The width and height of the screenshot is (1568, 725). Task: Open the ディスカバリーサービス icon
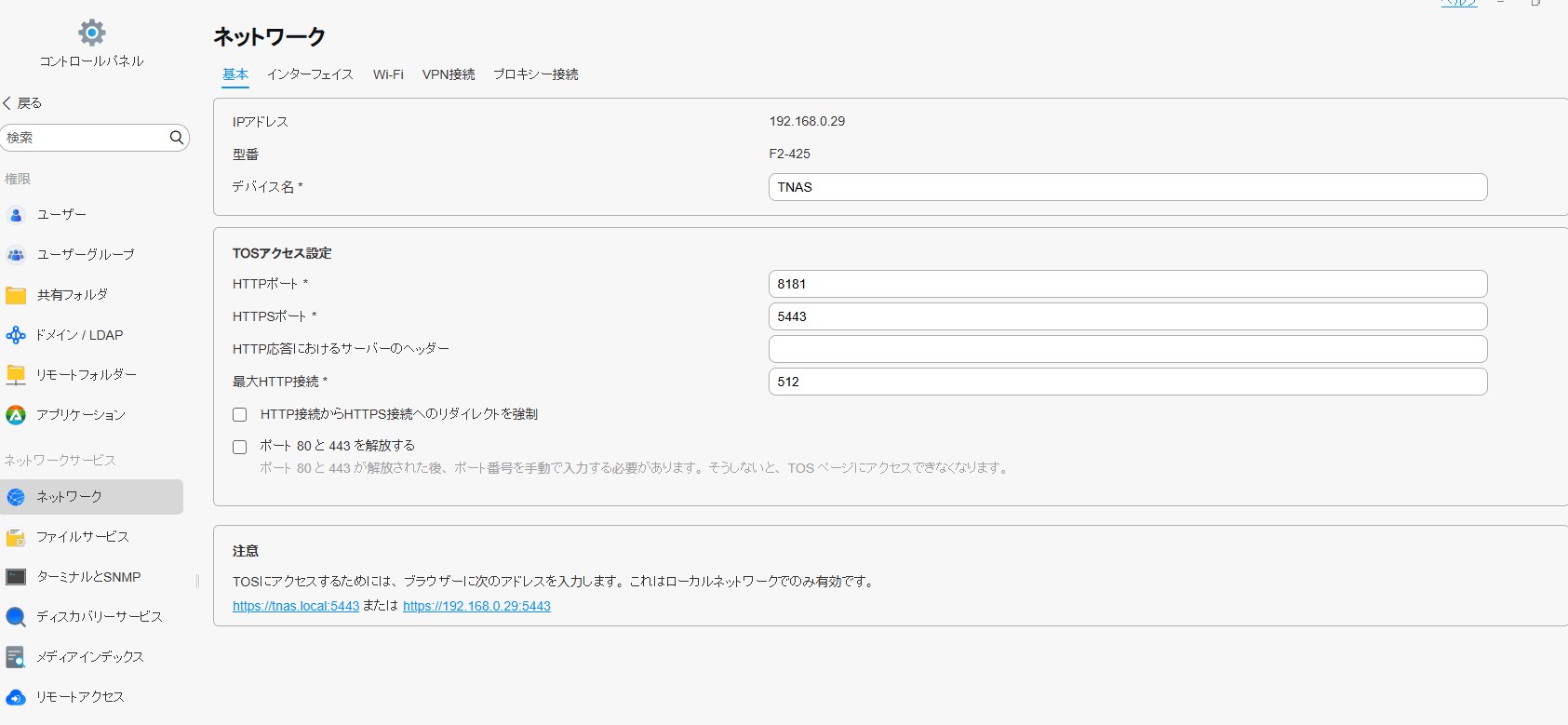click(x=16, y=617)
